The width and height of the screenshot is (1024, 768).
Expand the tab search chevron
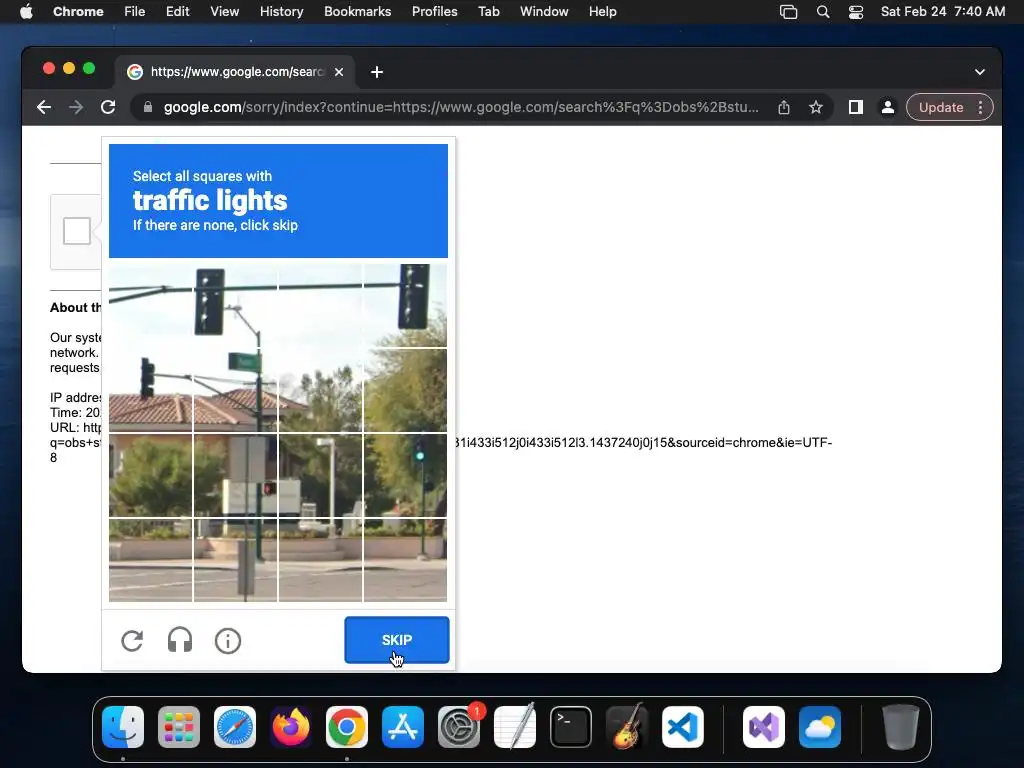[980, 72]
